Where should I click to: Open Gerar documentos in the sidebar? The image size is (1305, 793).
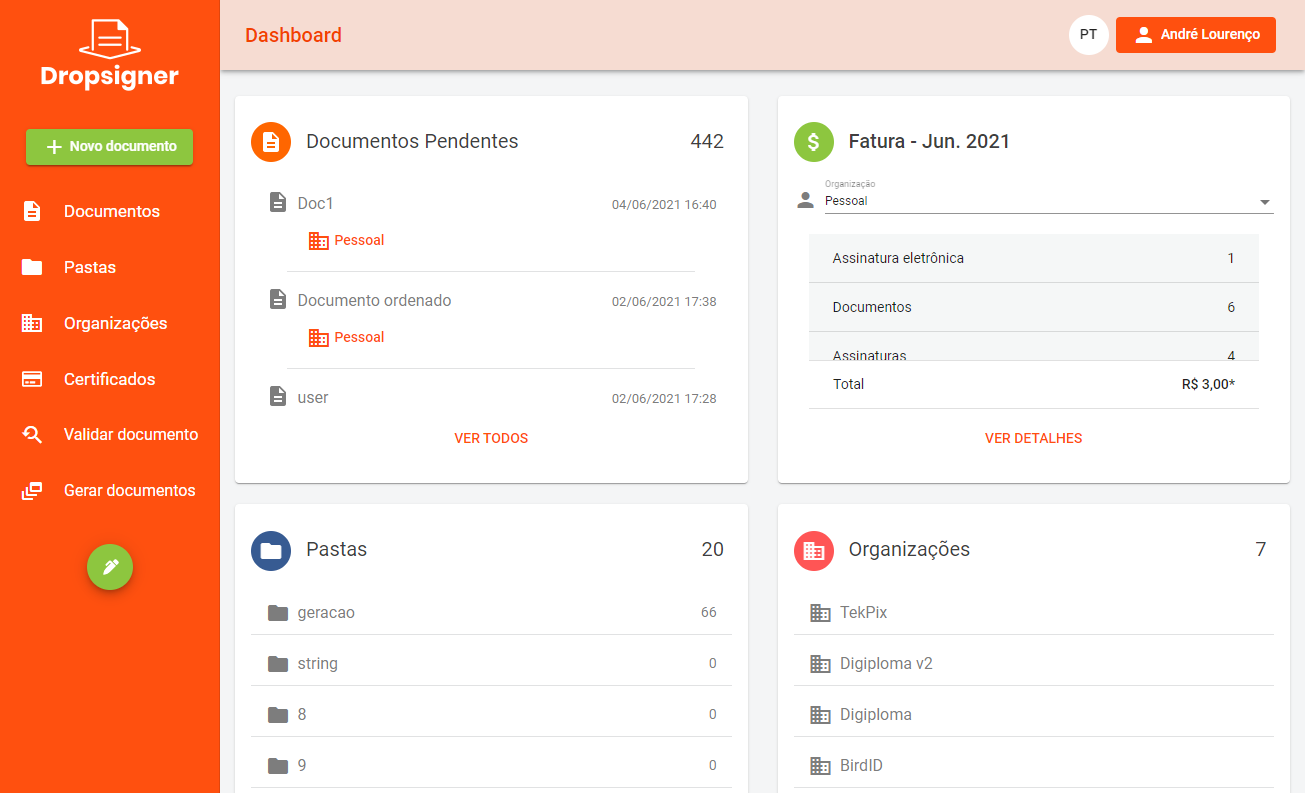click(110, 491)
